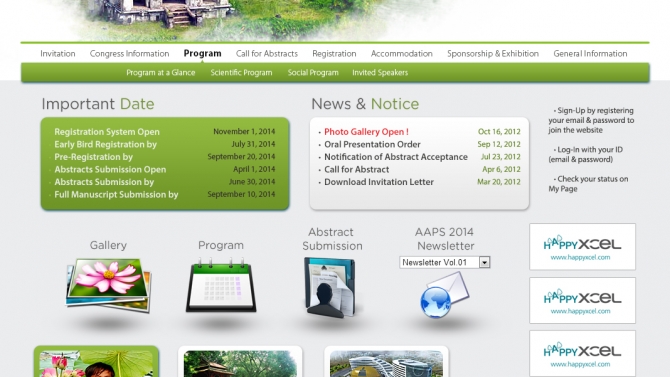Click the Check your status text

click(x=588, y=184)
